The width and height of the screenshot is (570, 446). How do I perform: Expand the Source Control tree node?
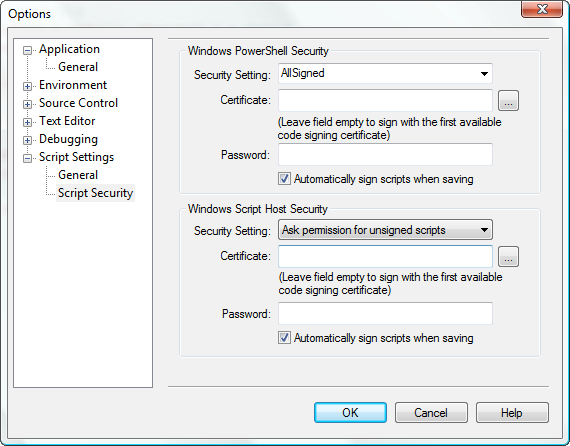click(x=27, y=104)
